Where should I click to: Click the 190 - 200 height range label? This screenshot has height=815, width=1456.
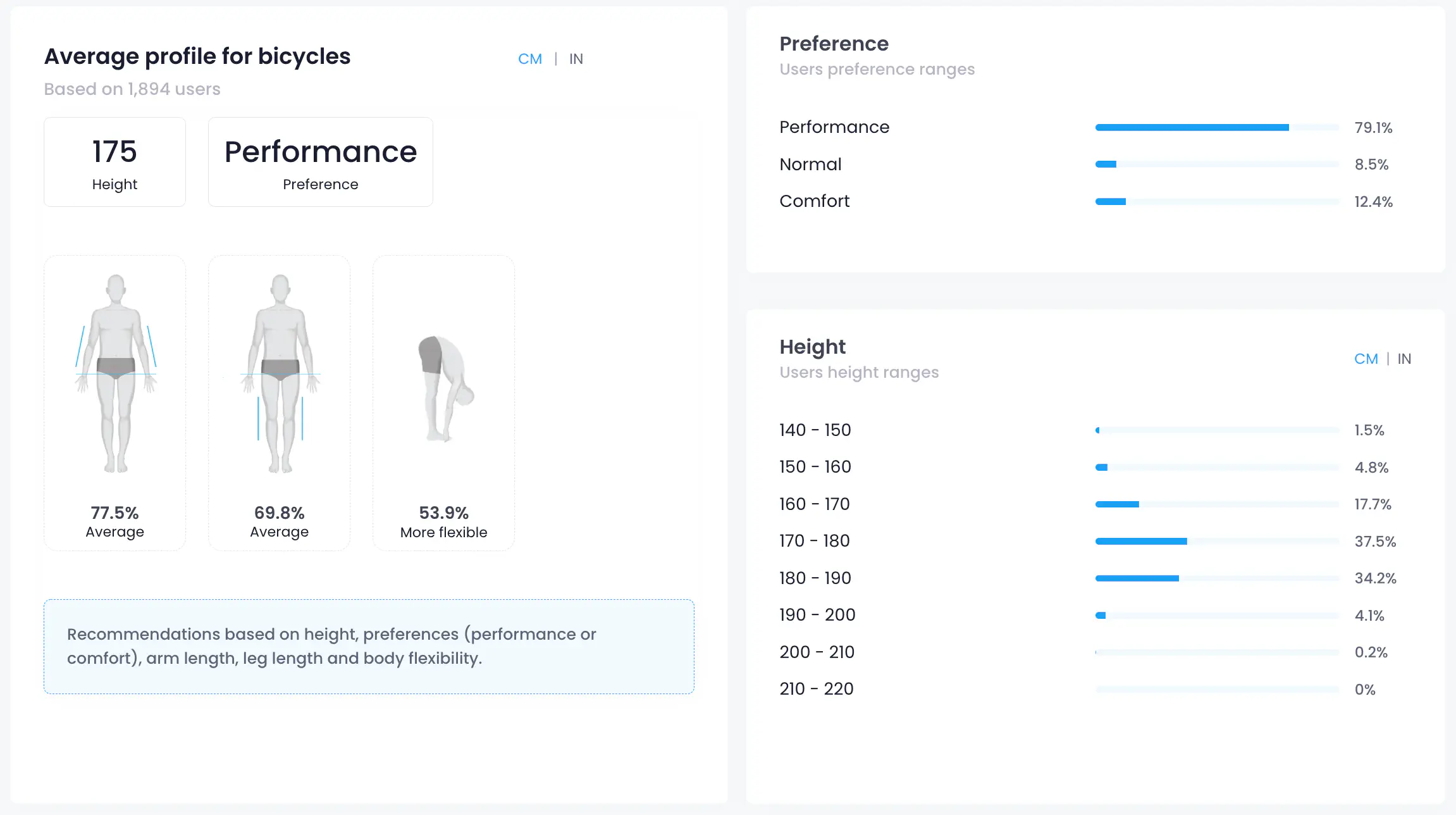[817, 615]
